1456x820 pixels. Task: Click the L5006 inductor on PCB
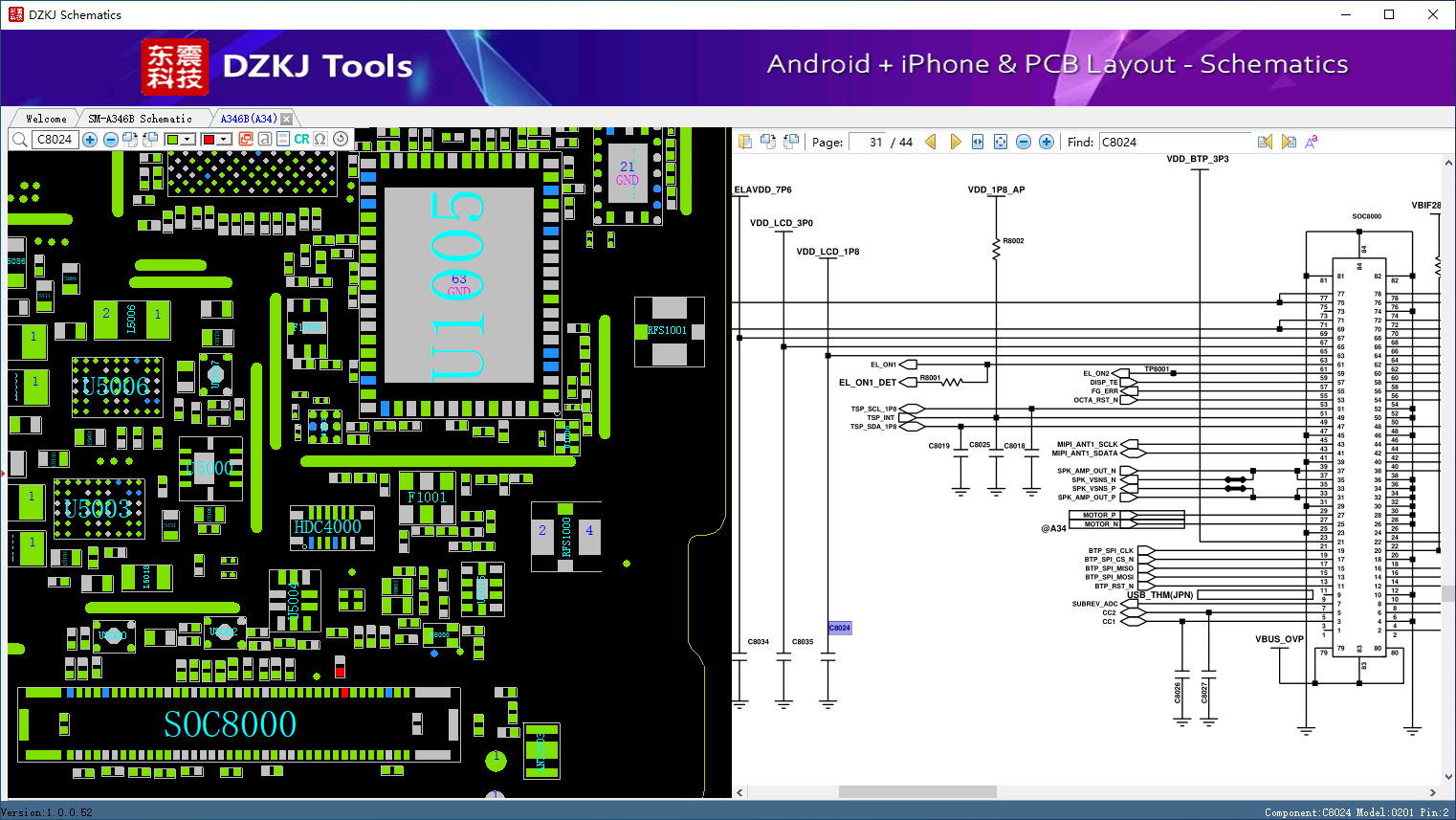pos(132,320)
